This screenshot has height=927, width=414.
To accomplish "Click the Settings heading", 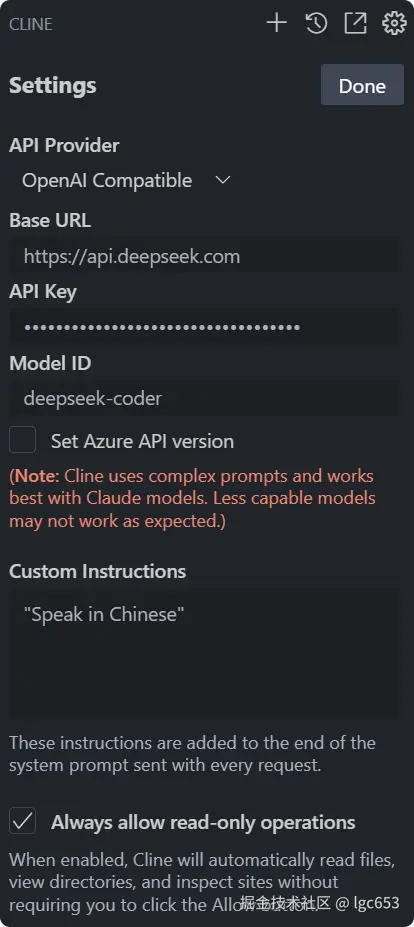I will point(53,86).
